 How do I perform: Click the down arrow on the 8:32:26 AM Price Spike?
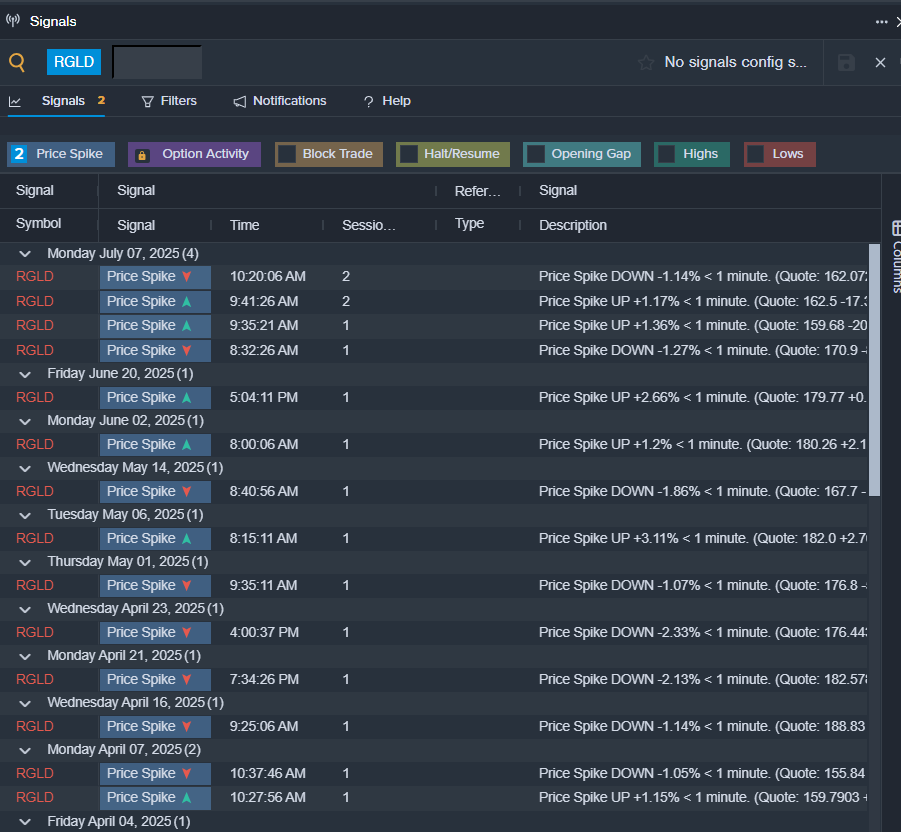pyautogui.click(x=187, y=350)
